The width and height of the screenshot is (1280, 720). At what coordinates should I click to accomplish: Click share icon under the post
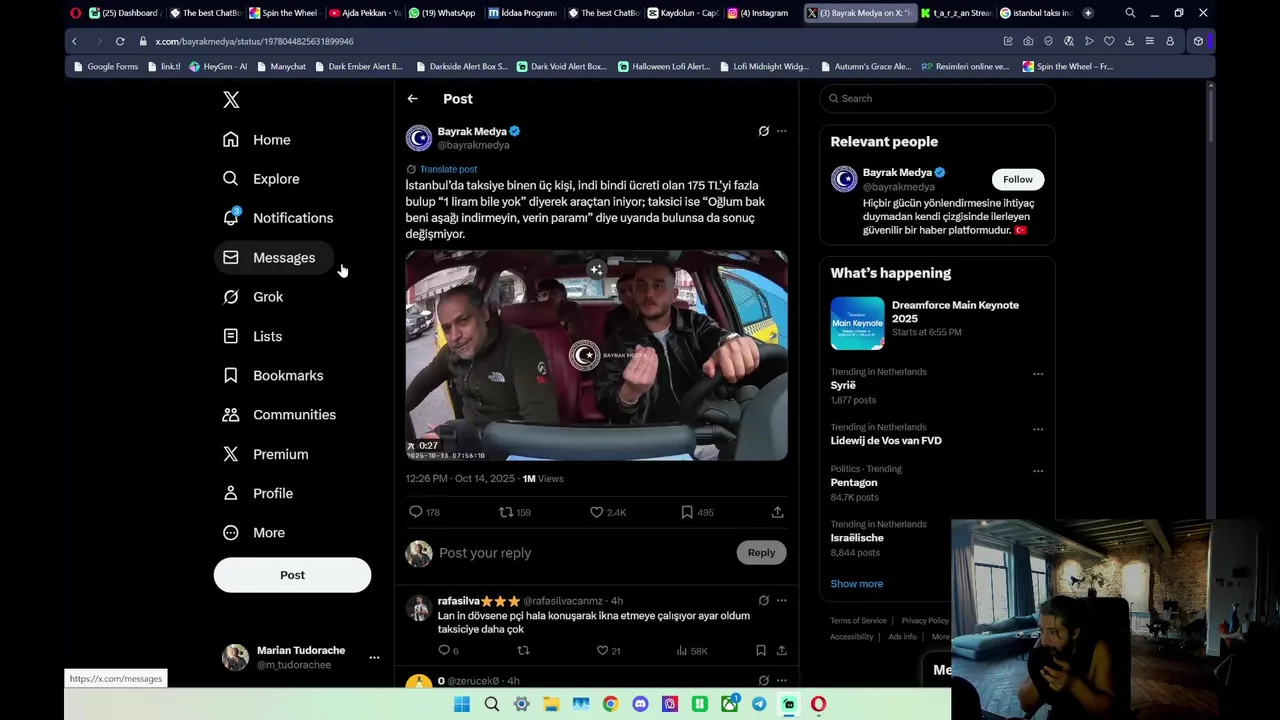[x=777, y=512]
